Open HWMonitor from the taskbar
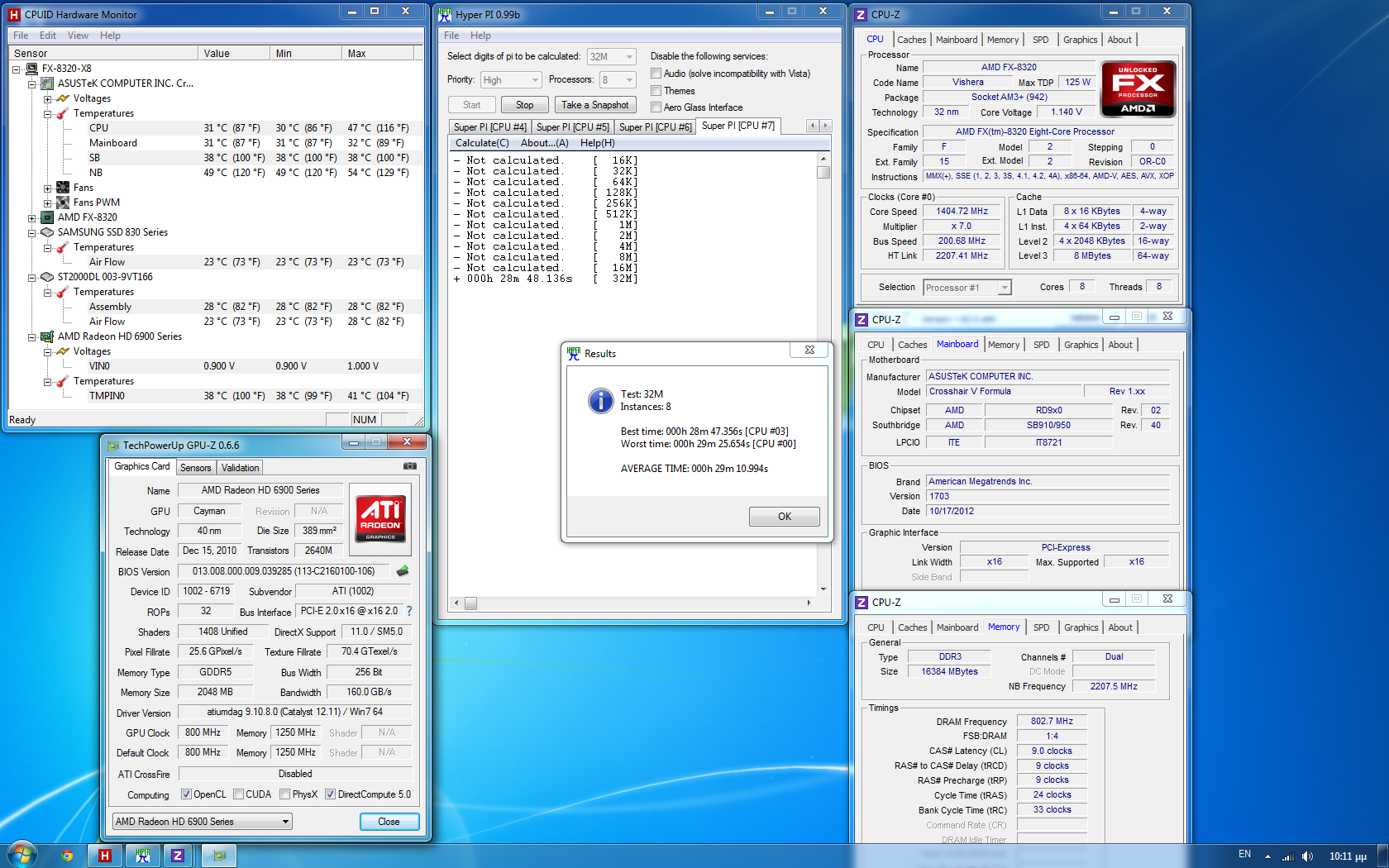1389x868 pixels. (105, 856)
